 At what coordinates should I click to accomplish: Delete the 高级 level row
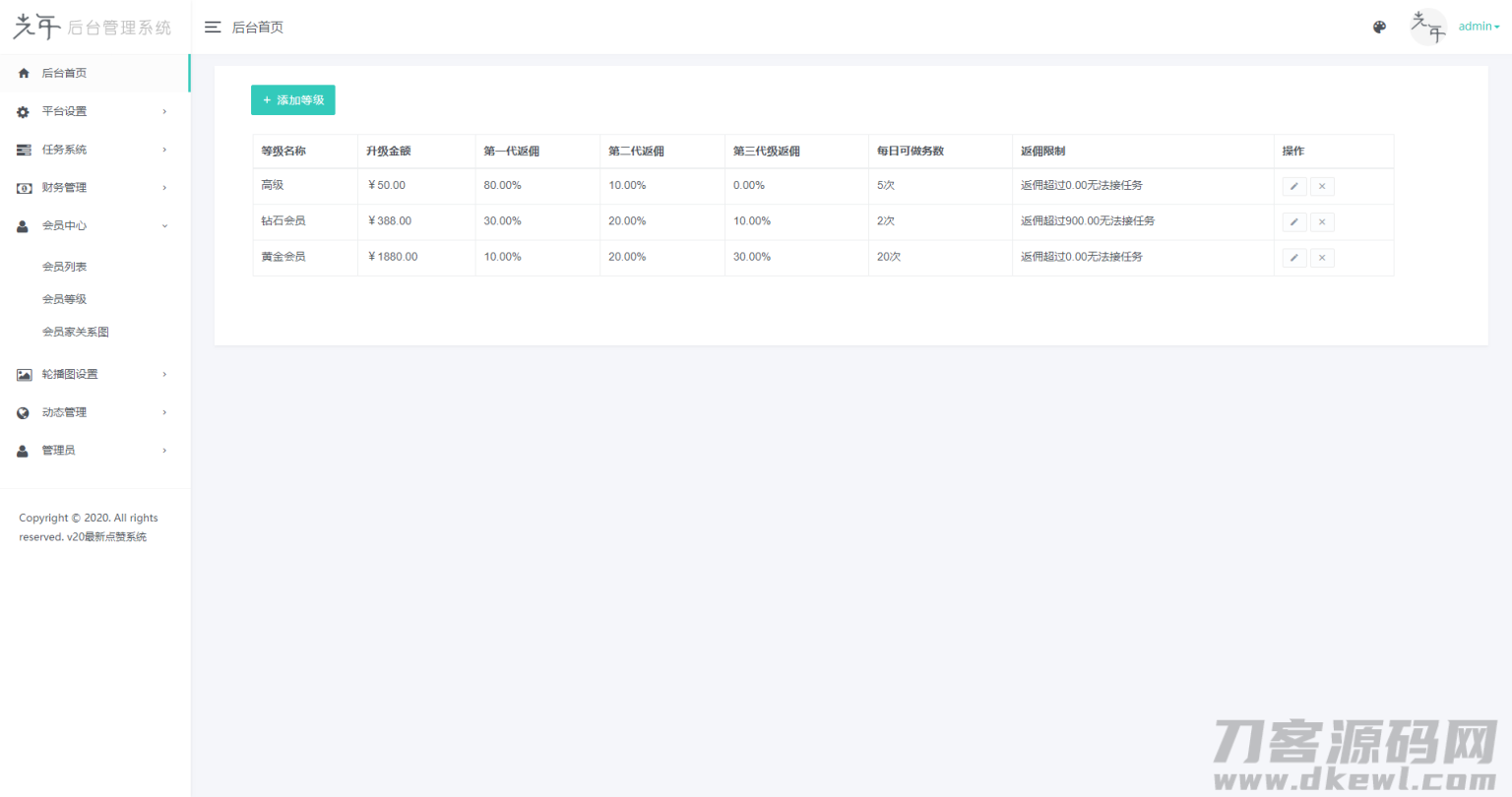[x=1322, y=186]
